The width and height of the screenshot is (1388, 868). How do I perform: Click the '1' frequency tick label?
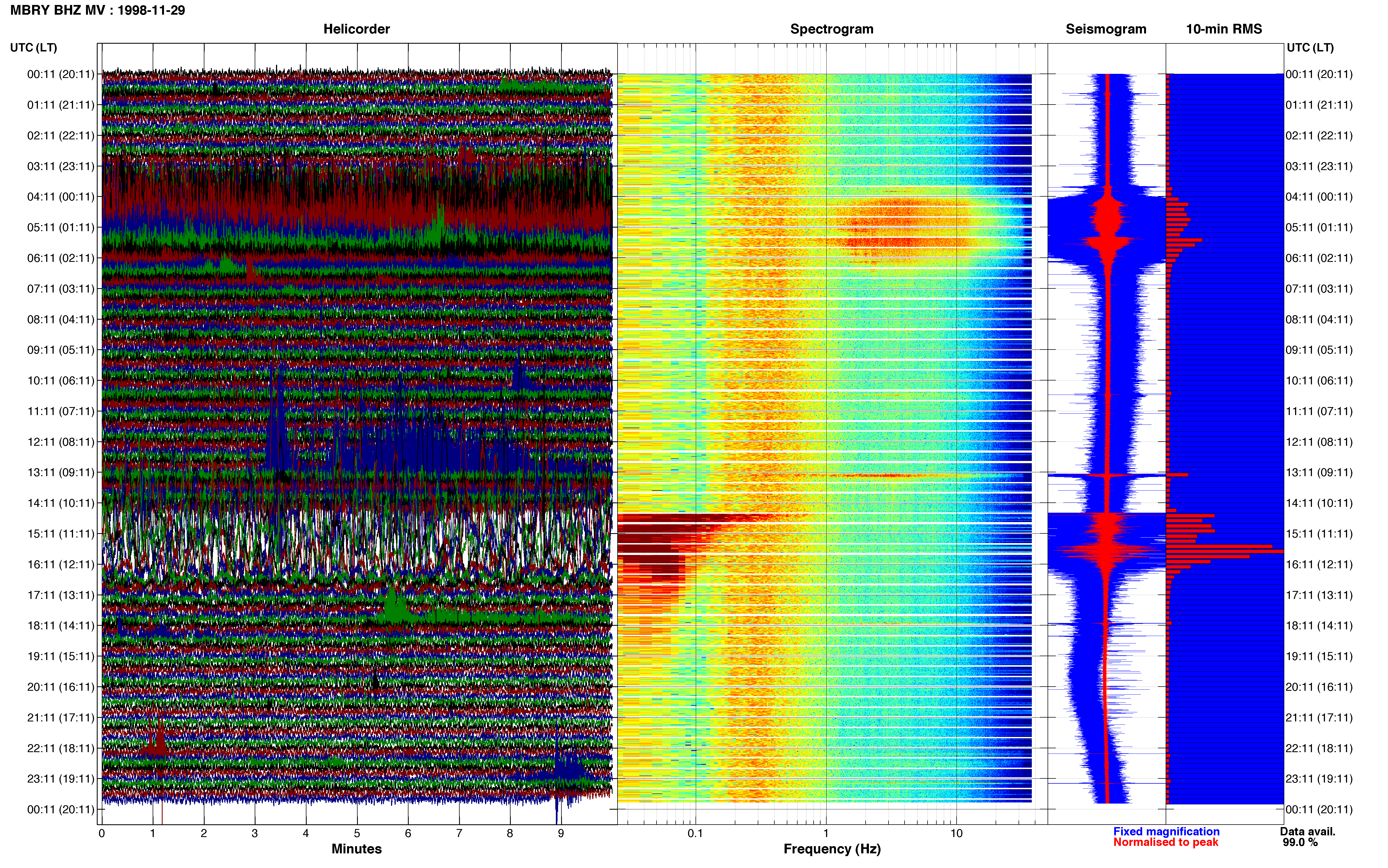(826, 833)
